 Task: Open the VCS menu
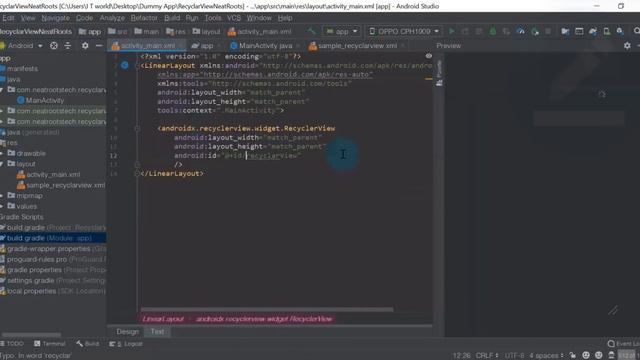pyautogui.click(x=234, y=18)
